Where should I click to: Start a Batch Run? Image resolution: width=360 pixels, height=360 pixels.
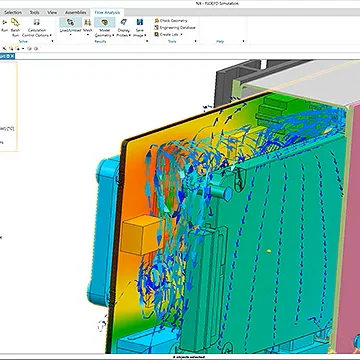tap(15, 23)
